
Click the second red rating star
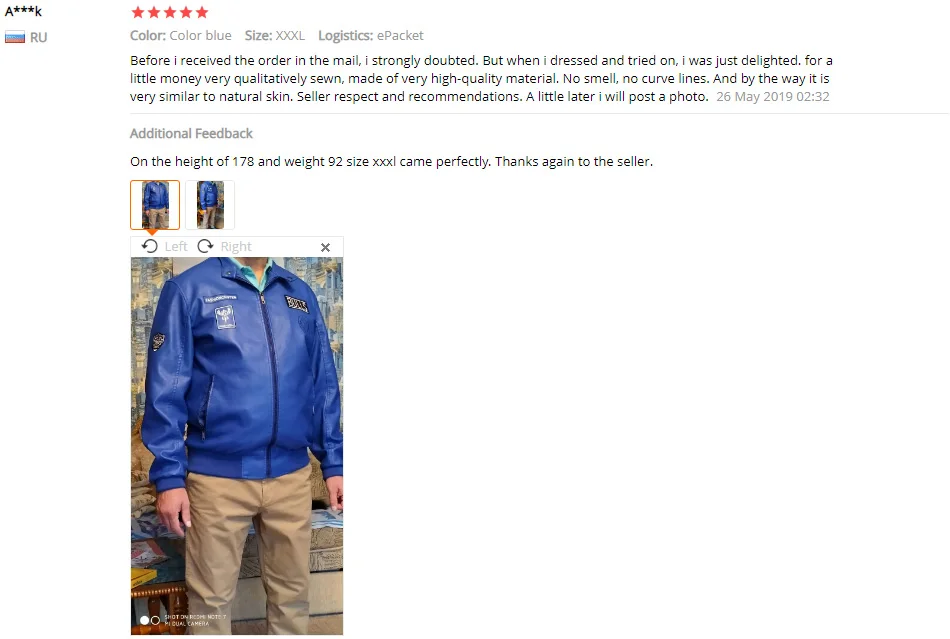coord(154,12)
